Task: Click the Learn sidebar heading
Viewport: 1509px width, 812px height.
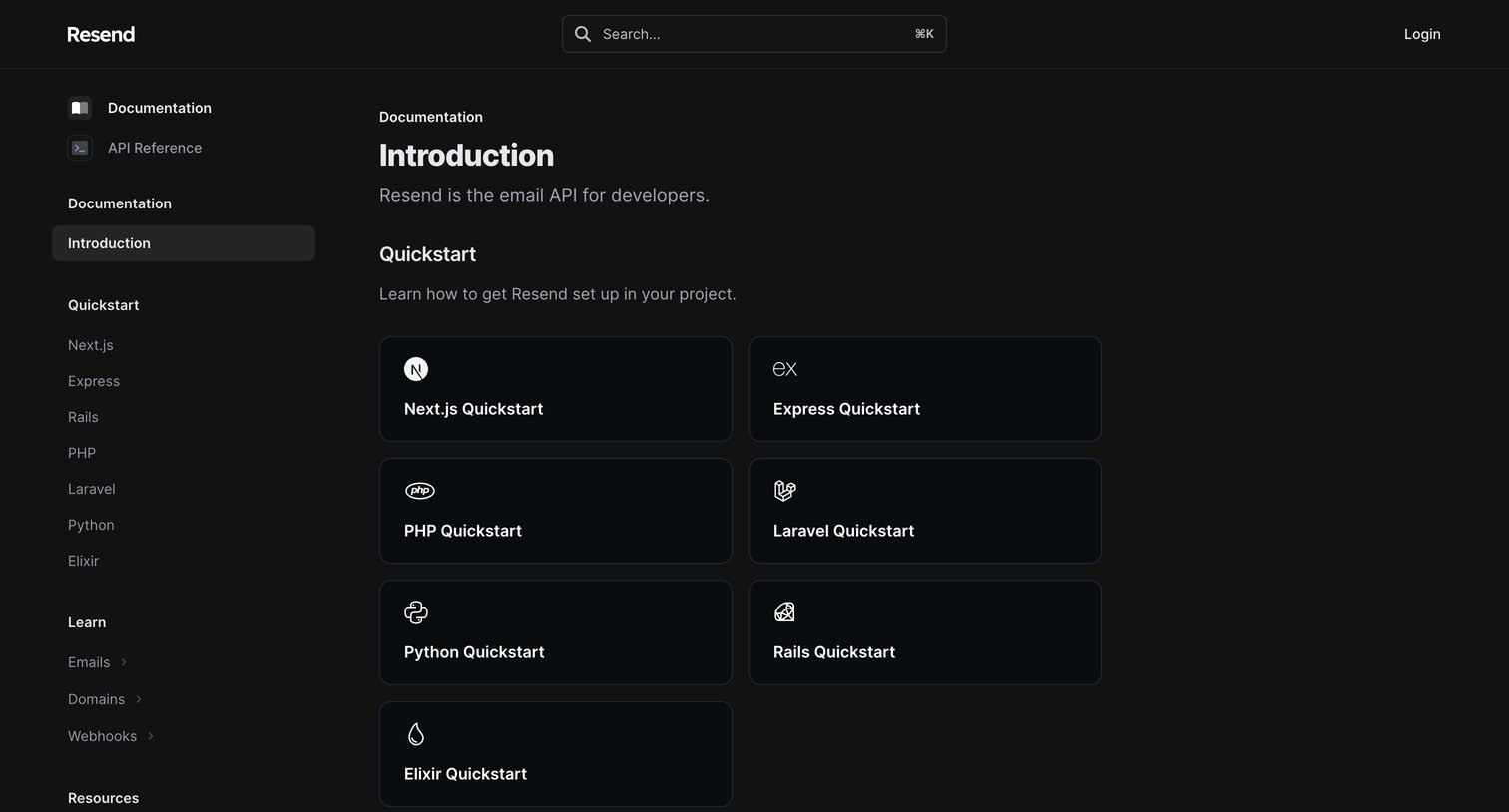Action: pyautogui.click(x=87, y=622)
